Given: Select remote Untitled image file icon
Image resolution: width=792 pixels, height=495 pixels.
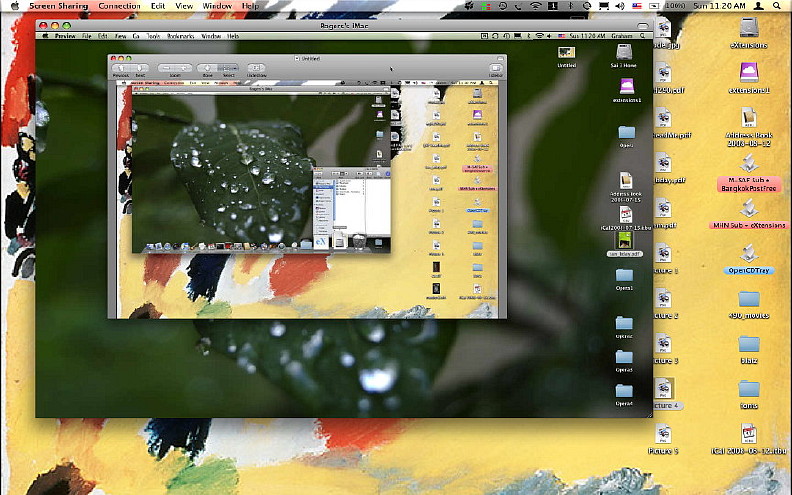Looking at the screenshot, I should [566, 52].
